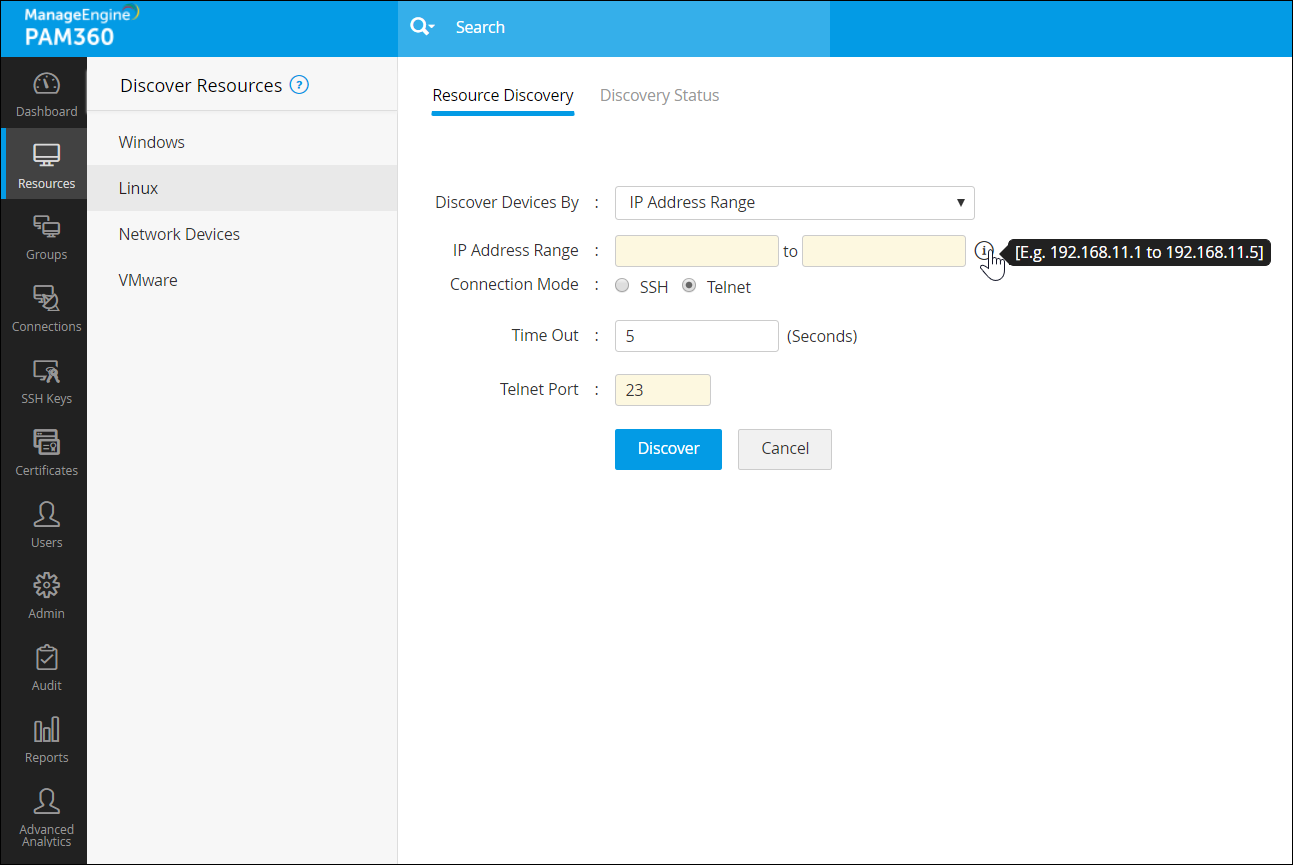1293x865 pixels.
Task: Click the help icon beside Discover Resources
Action: click(x=299, y=85)
